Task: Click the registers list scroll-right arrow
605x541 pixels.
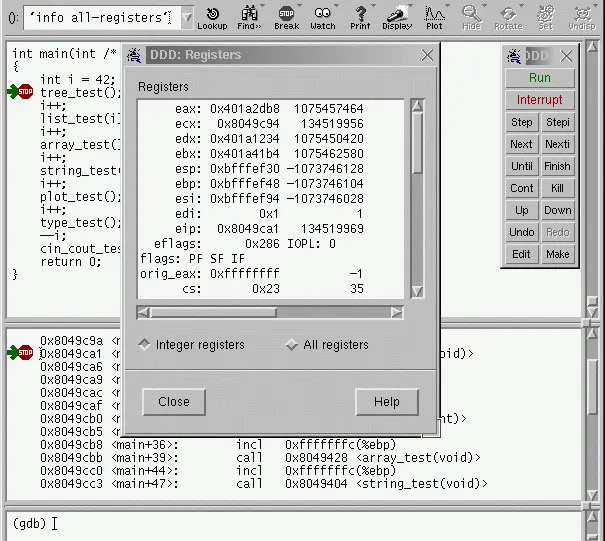Action: click(397, 313)
